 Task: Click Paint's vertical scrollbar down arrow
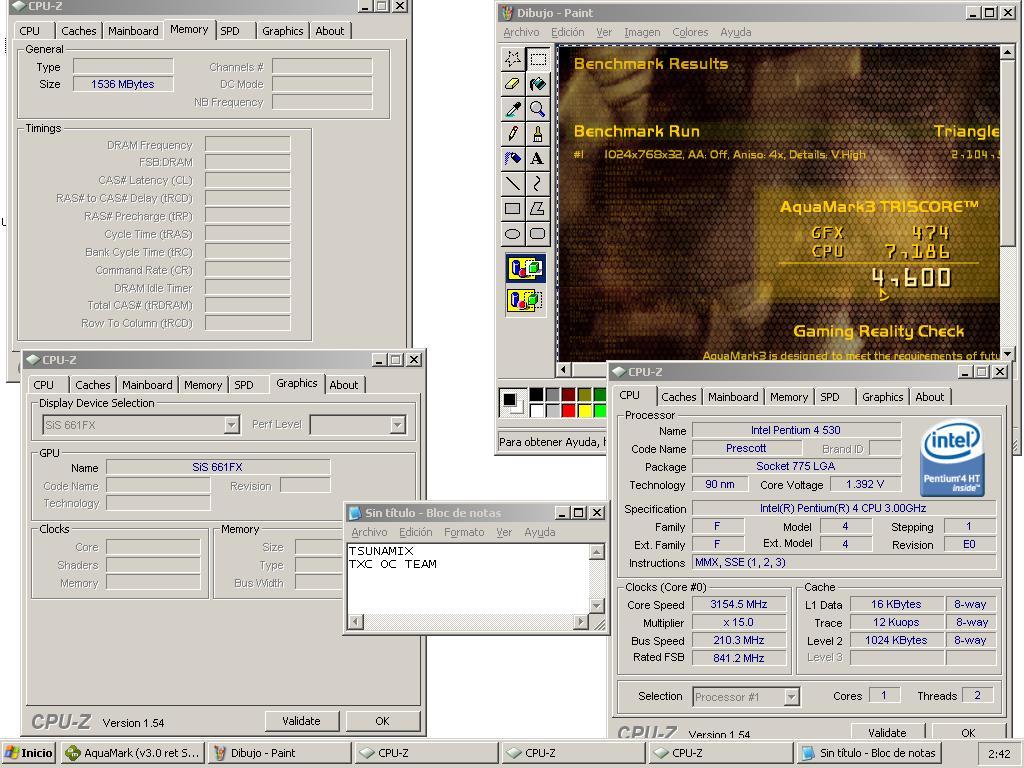(1007, 354)
